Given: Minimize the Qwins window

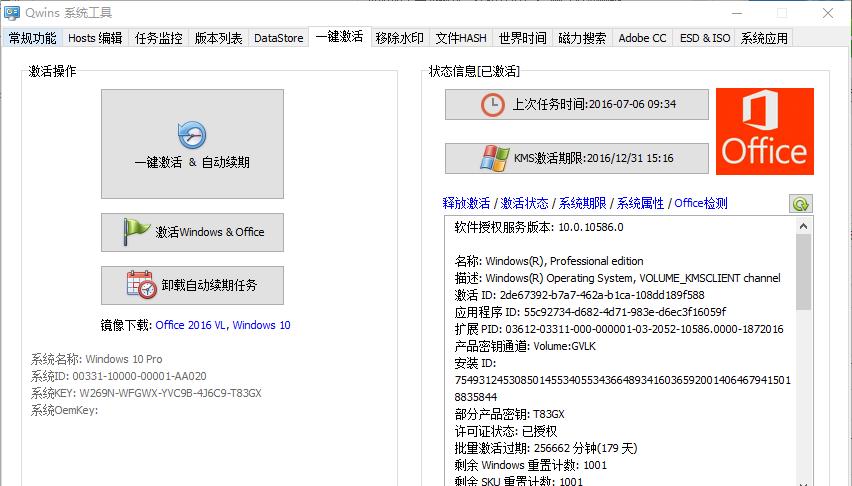Looking at the screenshot, I should tap(737, 13).
